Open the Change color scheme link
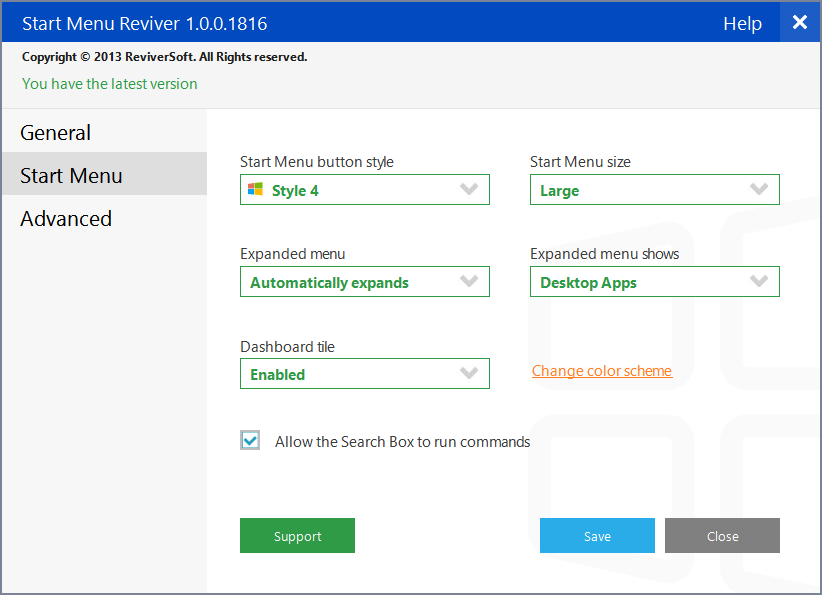 [x=602, y=371]
